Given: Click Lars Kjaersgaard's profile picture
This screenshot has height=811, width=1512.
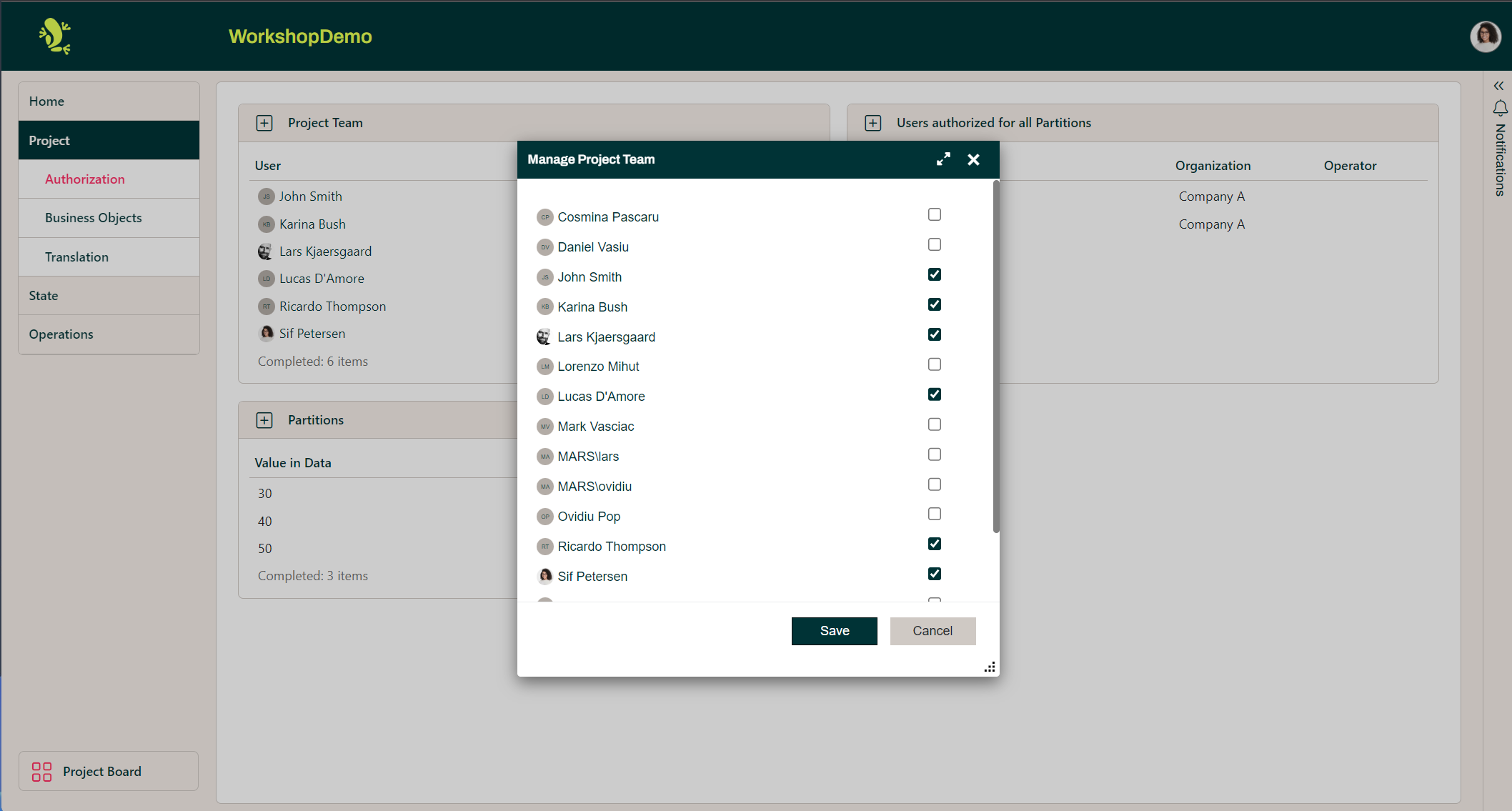Looking at the screenshot, I should tap(544, 337).
